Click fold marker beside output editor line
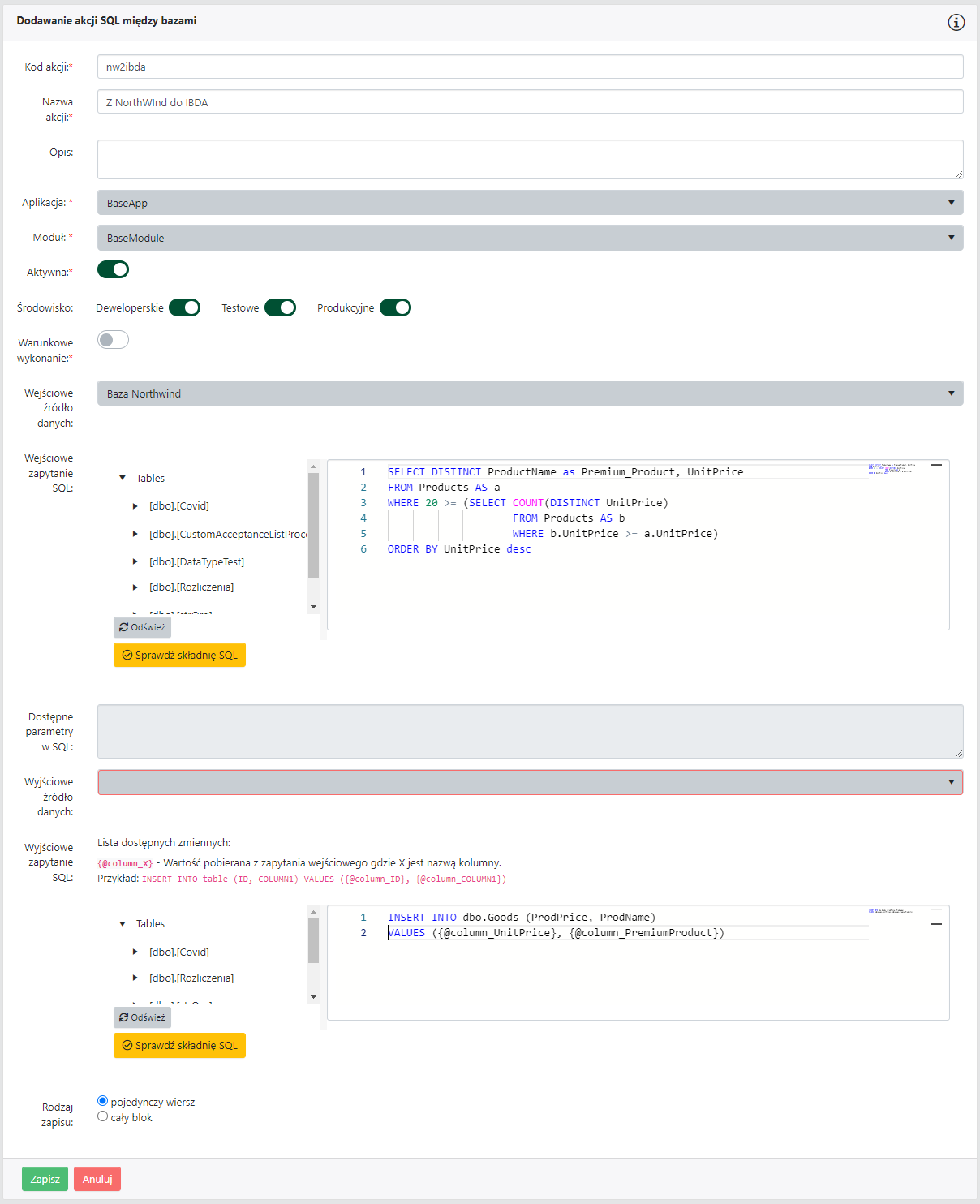The image size is (980, 1204). (936, 923)
